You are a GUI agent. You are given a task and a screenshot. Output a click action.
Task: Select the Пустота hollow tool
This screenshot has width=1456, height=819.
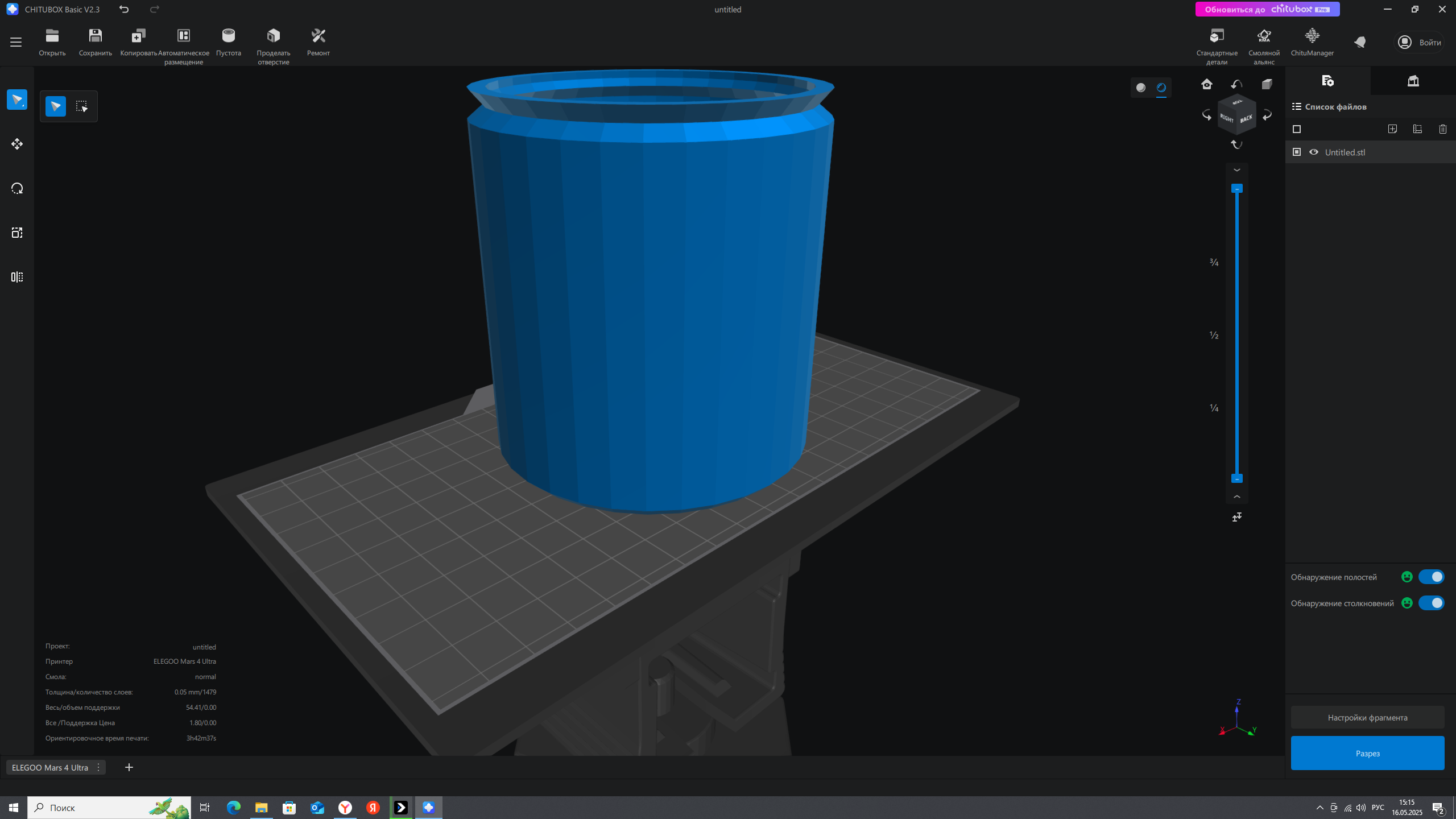coord(229,42)
